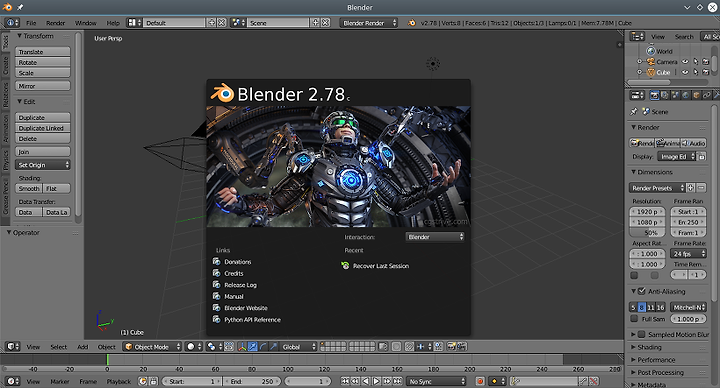Play the animation forward
Screen dimensions: 720x388
[377, 381]
